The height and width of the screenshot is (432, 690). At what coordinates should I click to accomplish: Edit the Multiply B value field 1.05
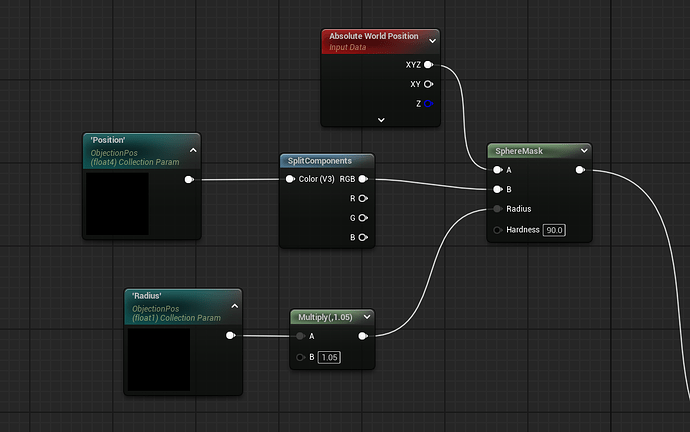pyautogui.click(x=331, y=357)
